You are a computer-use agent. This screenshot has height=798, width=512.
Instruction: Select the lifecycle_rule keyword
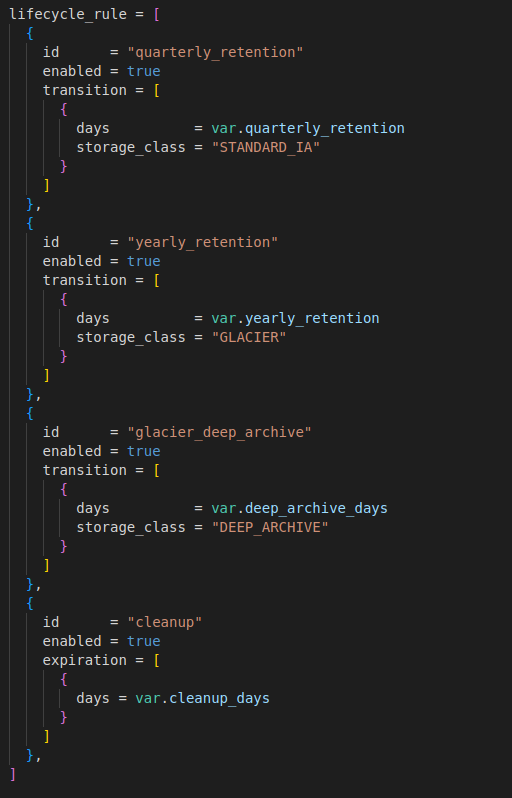(x=68, y=14)
